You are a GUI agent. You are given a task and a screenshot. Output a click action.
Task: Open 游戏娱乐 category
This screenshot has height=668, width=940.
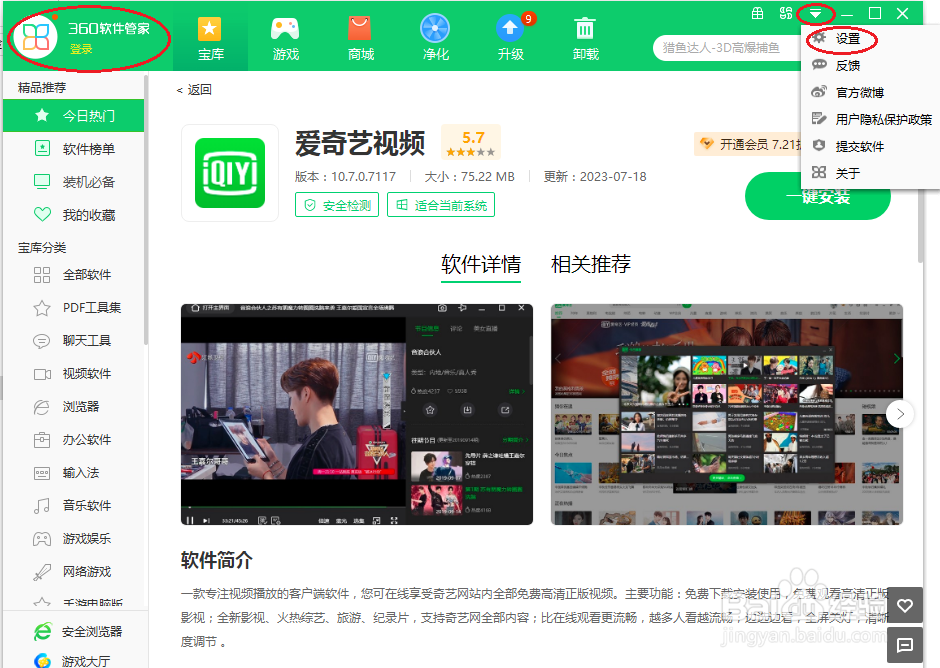tap(73, 538)
